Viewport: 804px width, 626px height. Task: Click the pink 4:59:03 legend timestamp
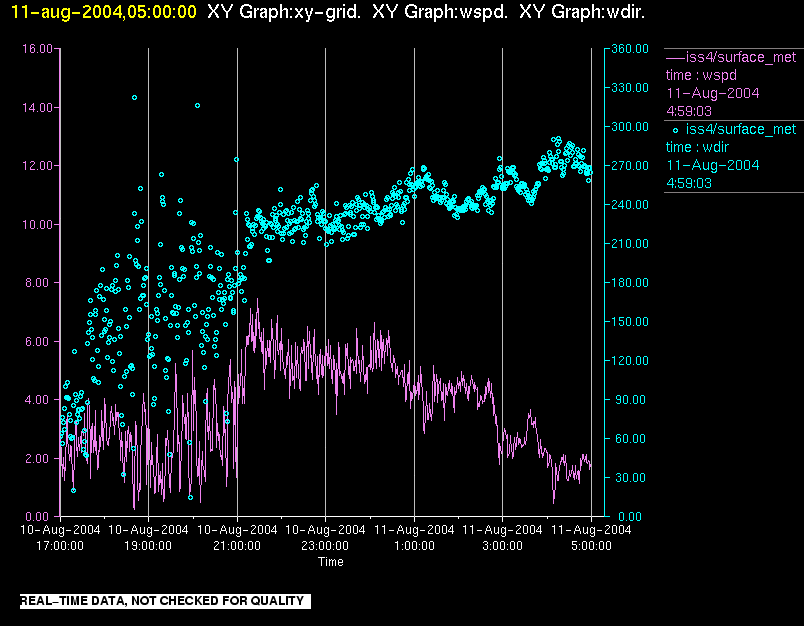point(689,111)
